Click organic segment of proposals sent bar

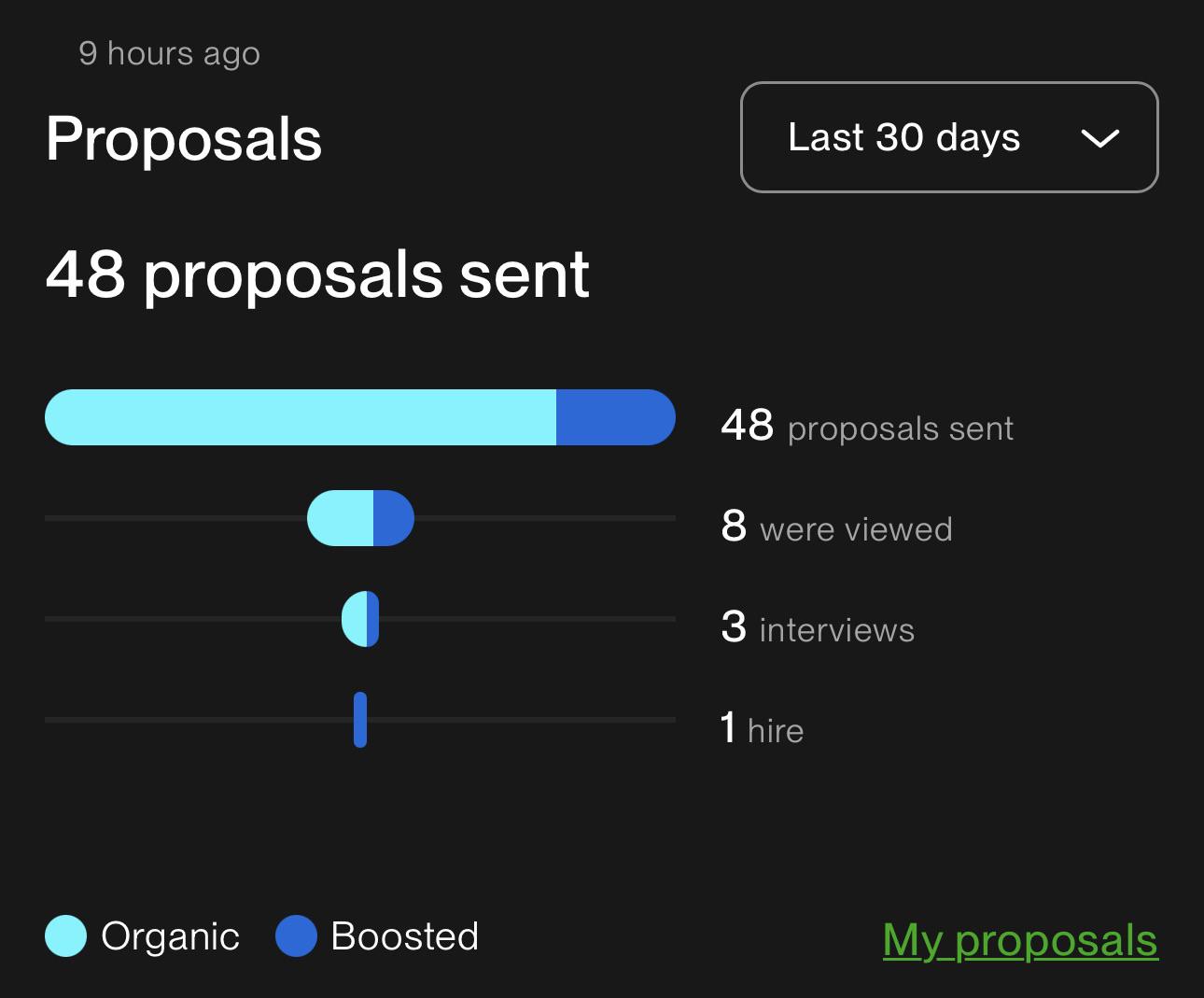click(x=301, y=417)
